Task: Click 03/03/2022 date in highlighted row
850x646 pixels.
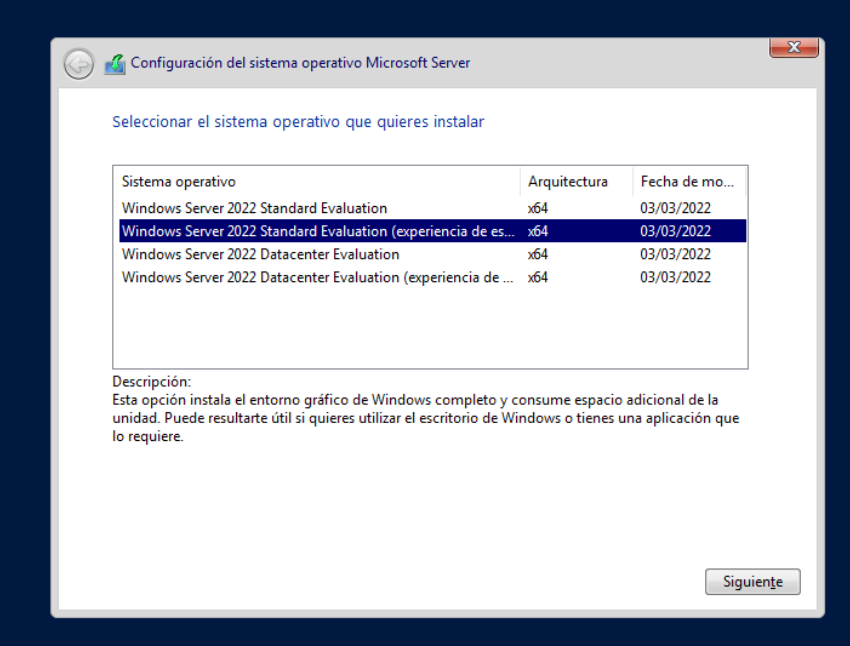Action: coord(675,231)
